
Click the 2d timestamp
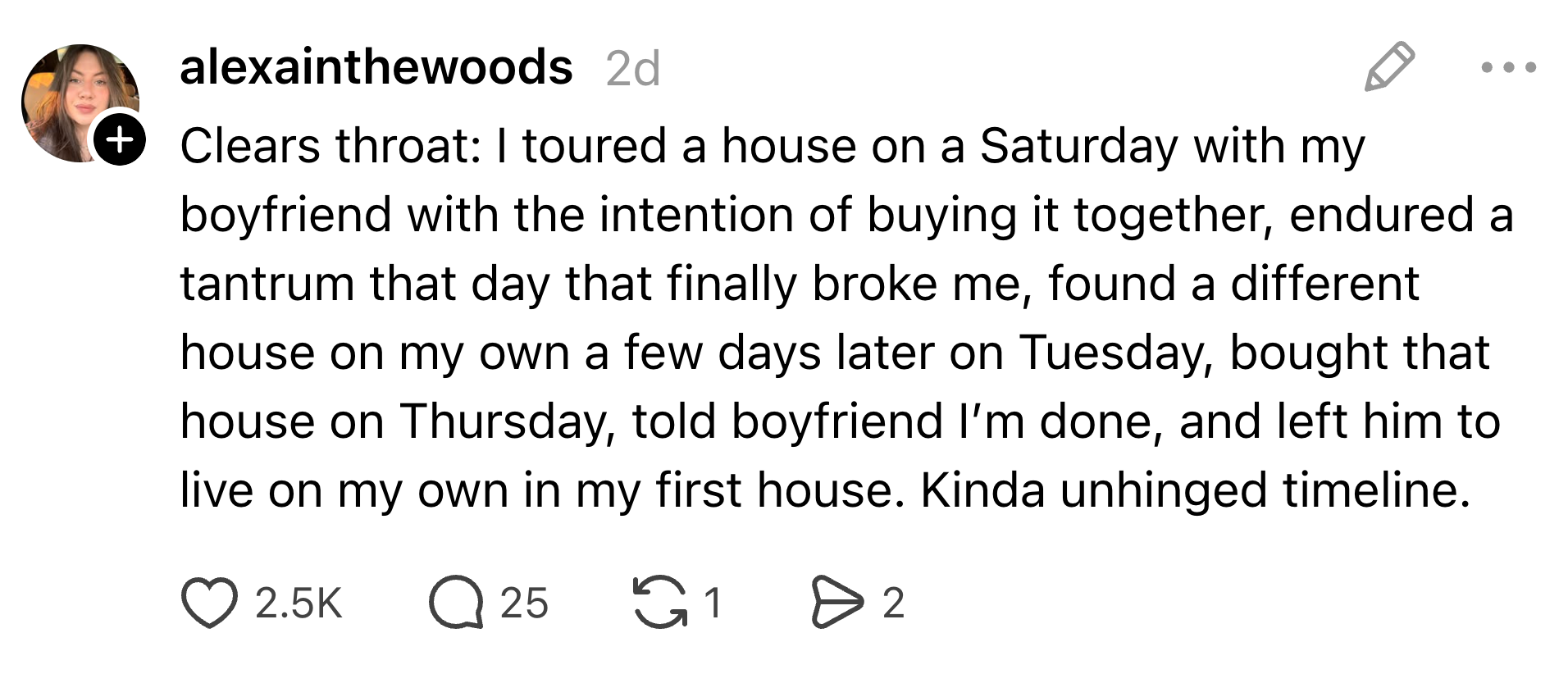(632, 69)
